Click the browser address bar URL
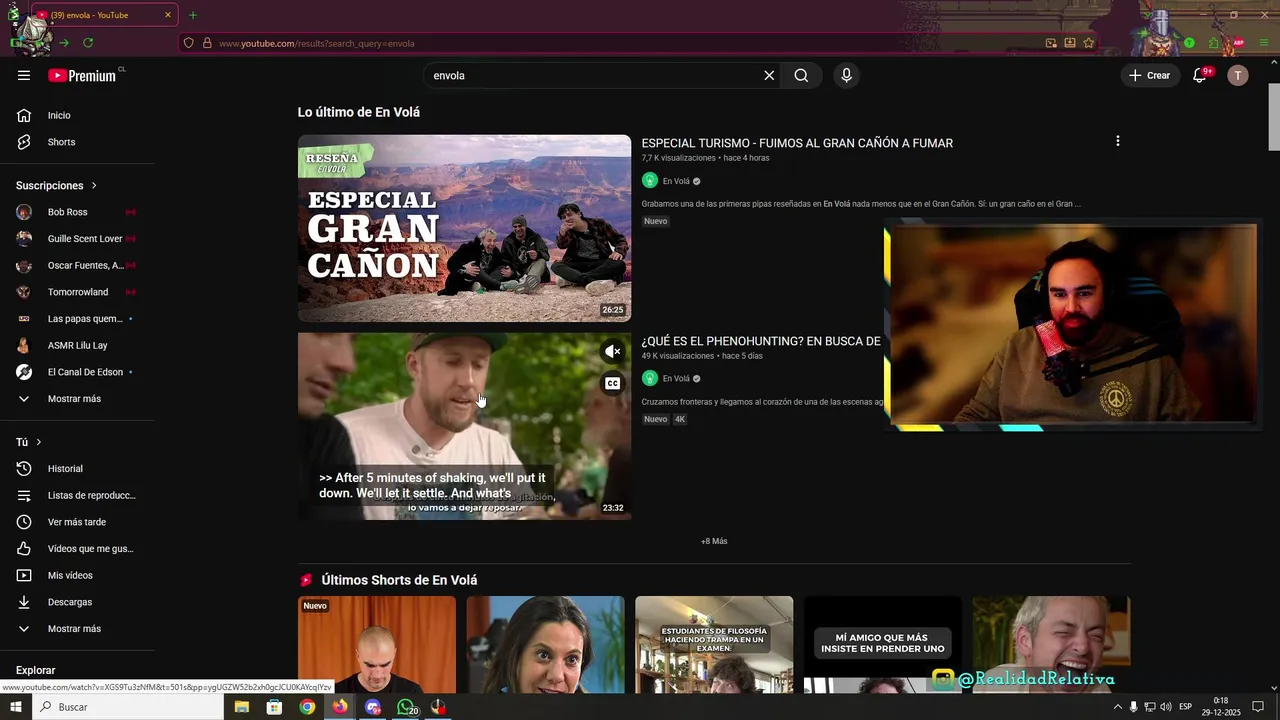Viewport: 1280px width, 720px height. (x=317, y=43)
